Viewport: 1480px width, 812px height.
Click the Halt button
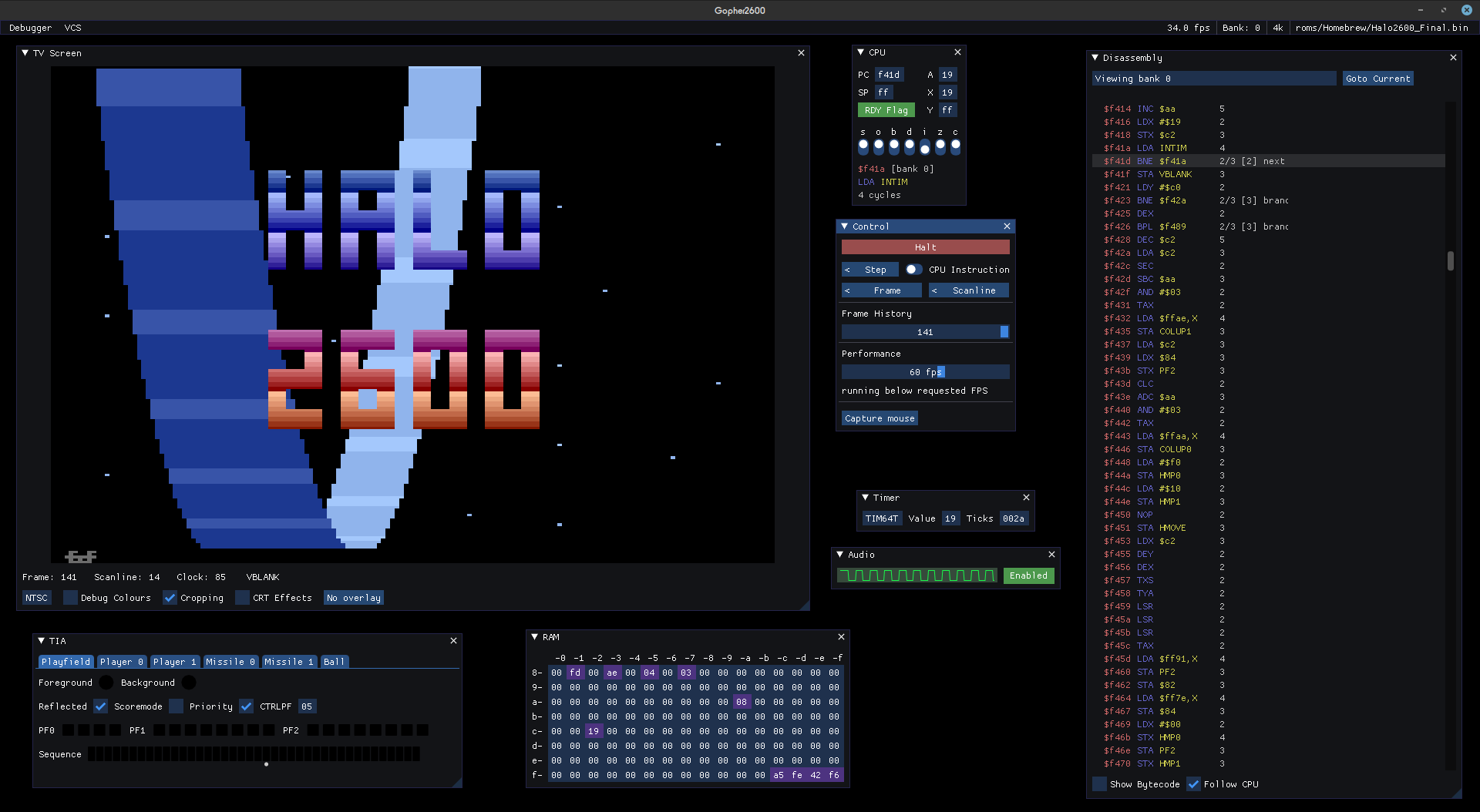925,247
